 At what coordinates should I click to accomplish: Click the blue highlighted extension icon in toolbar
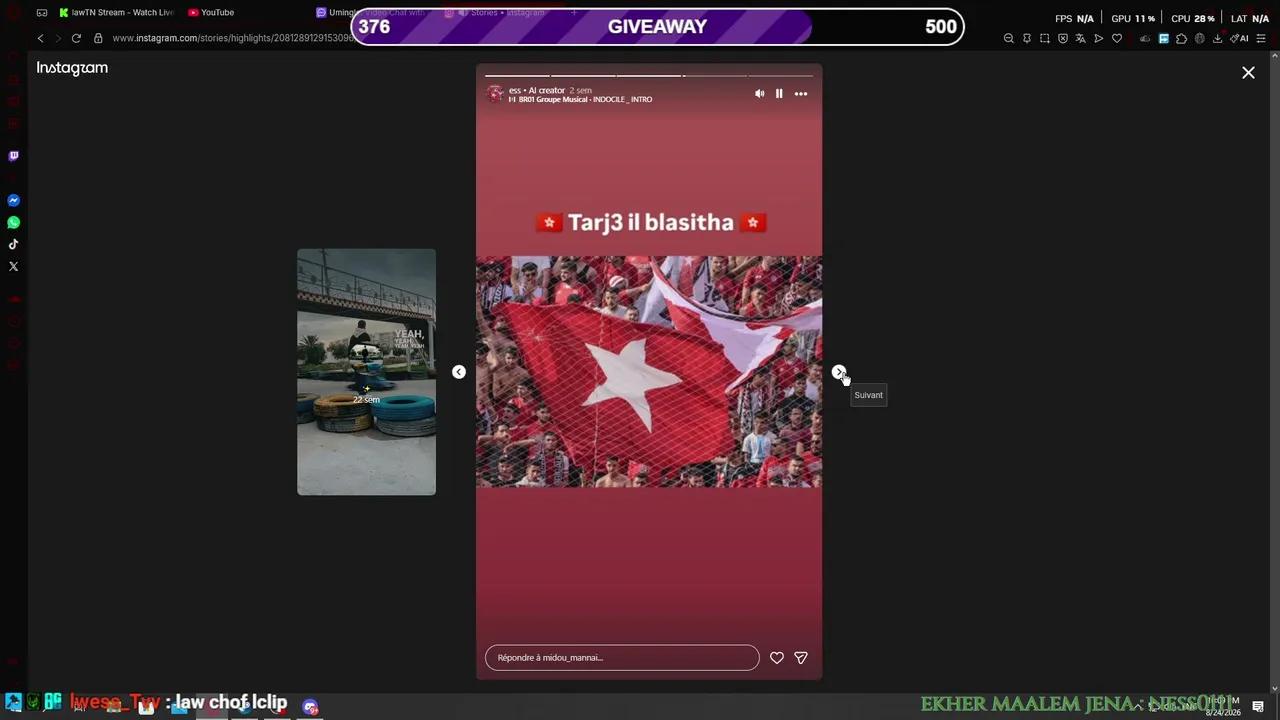coord(1163,38)
